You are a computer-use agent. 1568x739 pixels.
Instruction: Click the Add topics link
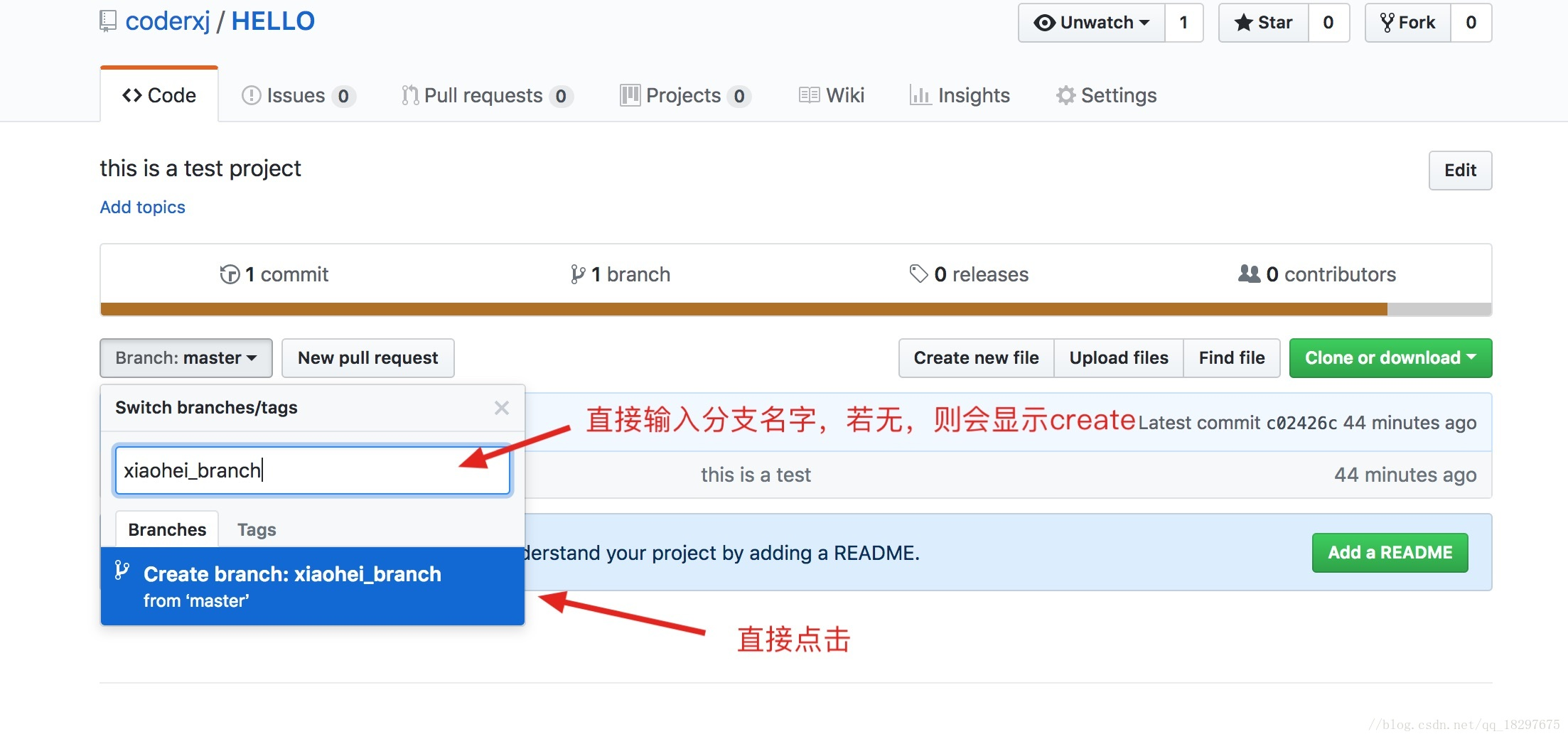142,207
